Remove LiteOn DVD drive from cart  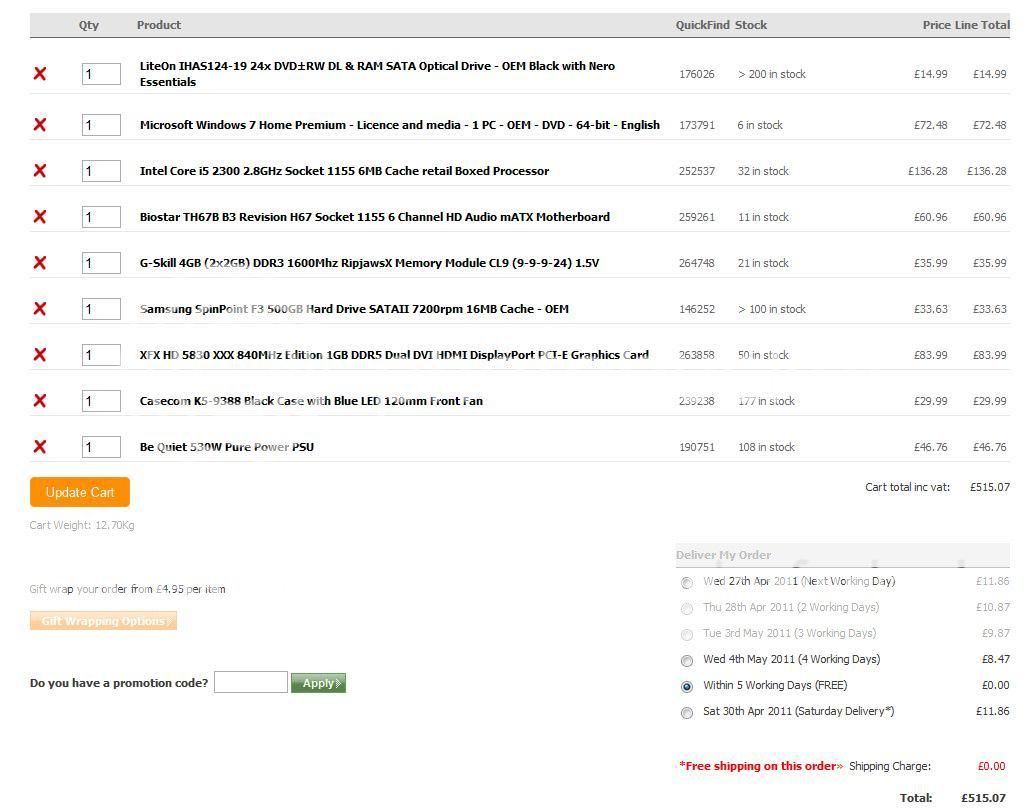tap(40, 74)
